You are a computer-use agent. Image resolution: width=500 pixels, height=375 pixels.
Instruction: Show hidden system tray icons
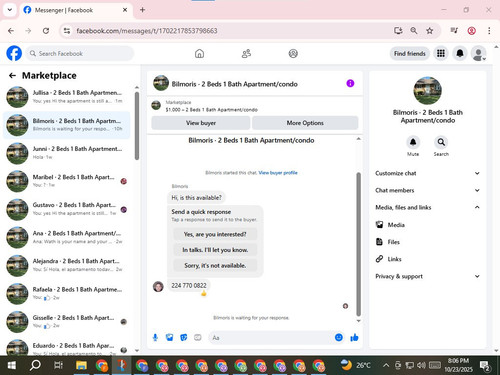pyautogui.click(x=386, y=365)
